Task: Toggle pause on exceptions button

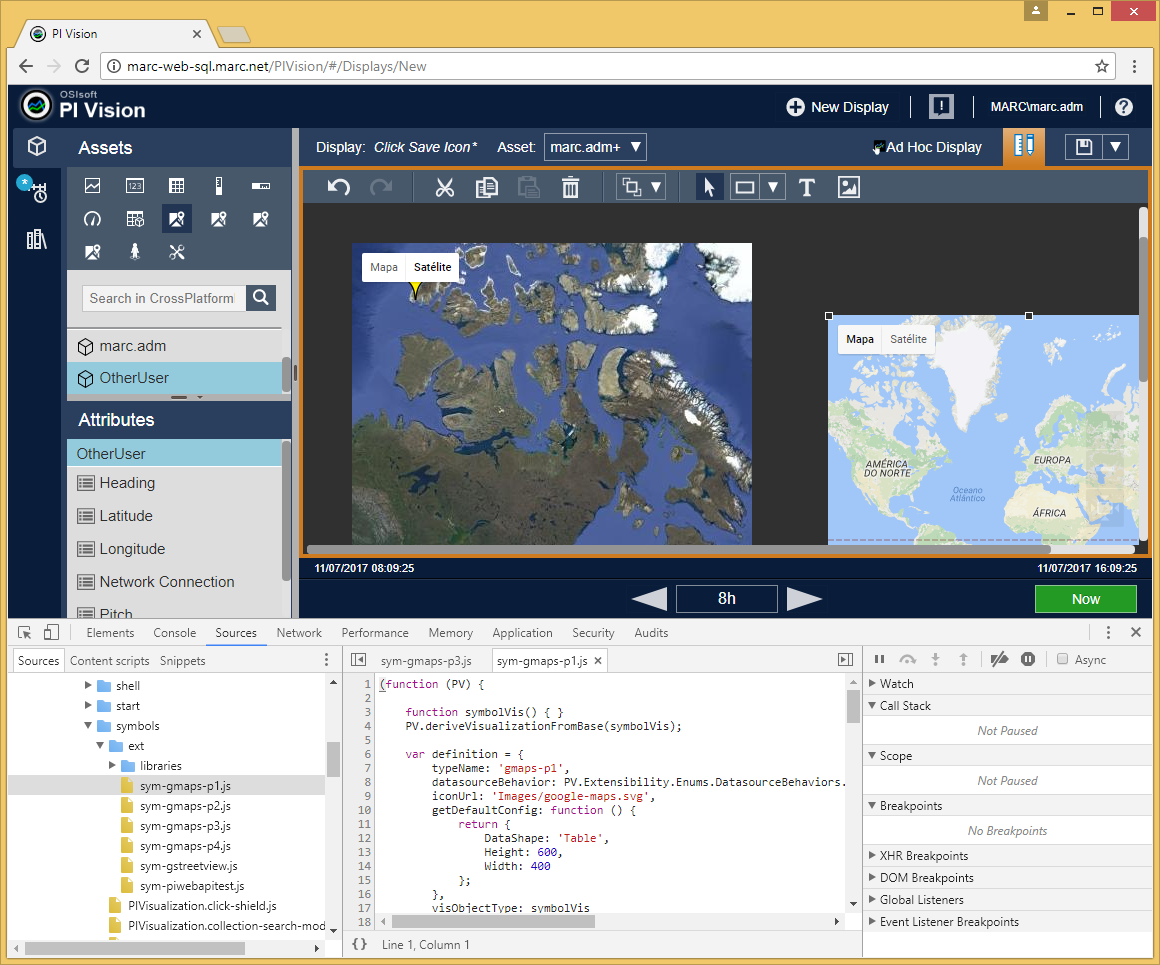Action: [x=1028, y=659]
